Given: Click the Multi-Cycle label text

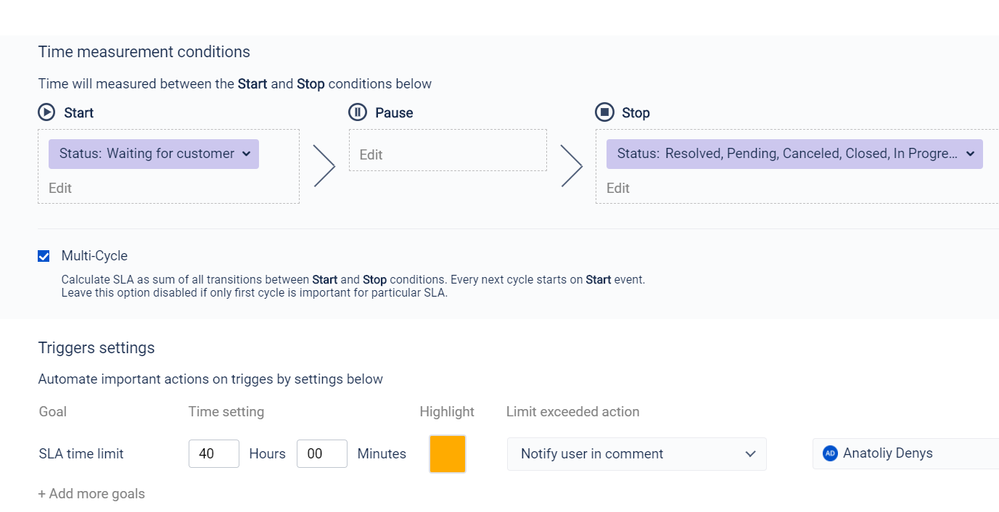Looking at the screenshot, I should pyautogui.click(x=94, y=256).
